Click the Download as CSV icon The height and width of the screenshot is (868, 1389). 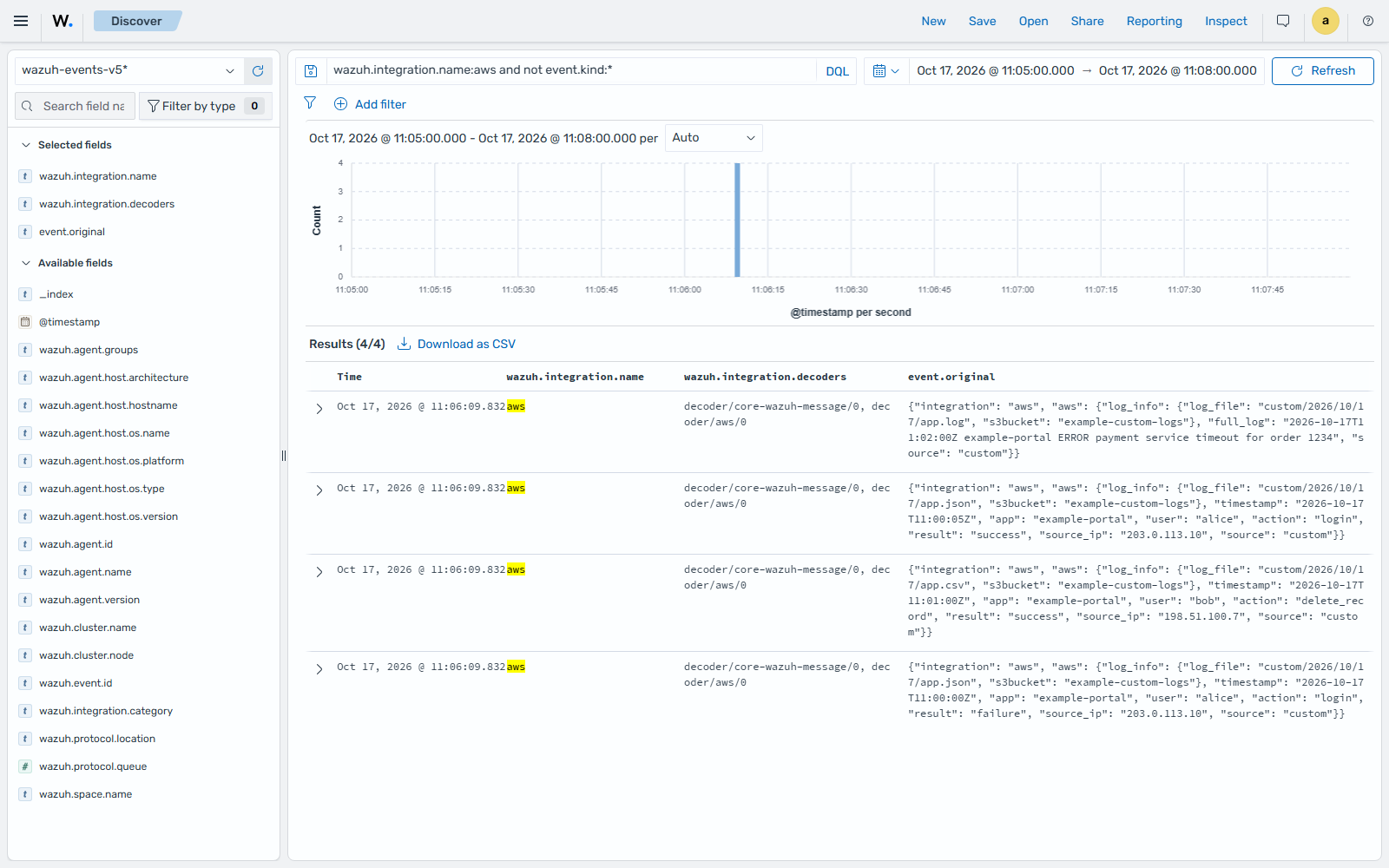404,344
